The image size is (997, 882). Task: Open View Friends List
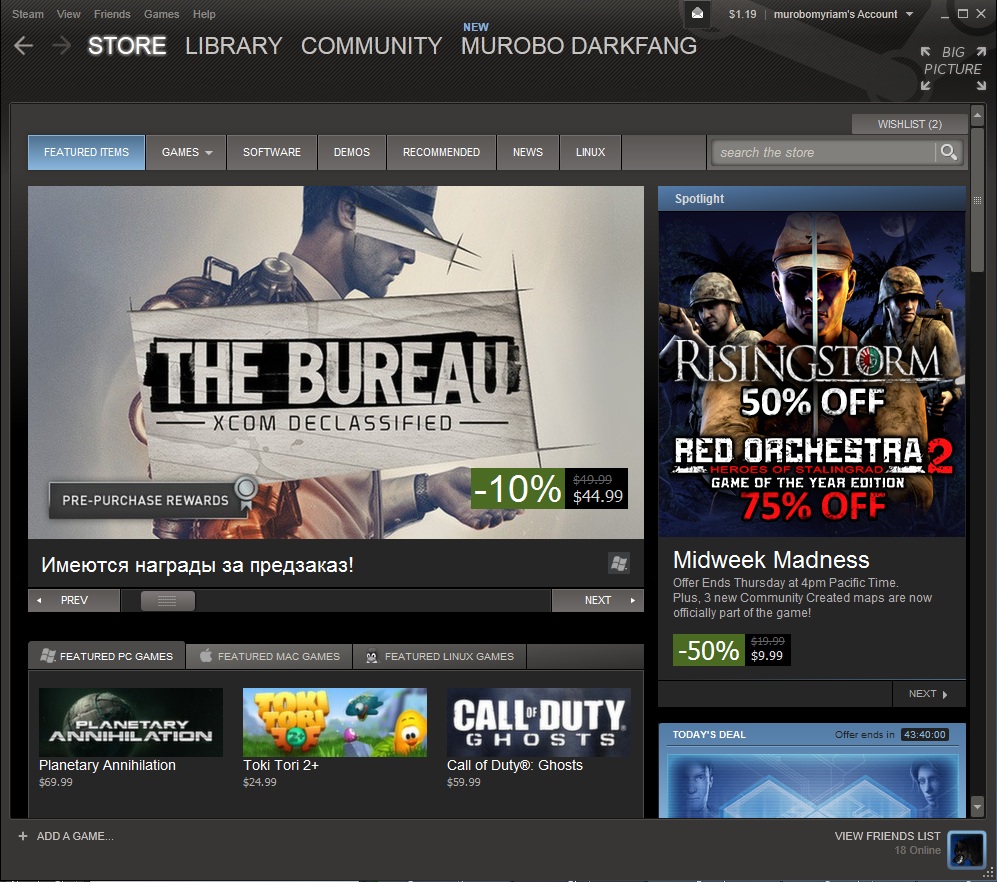pos(887,836)
